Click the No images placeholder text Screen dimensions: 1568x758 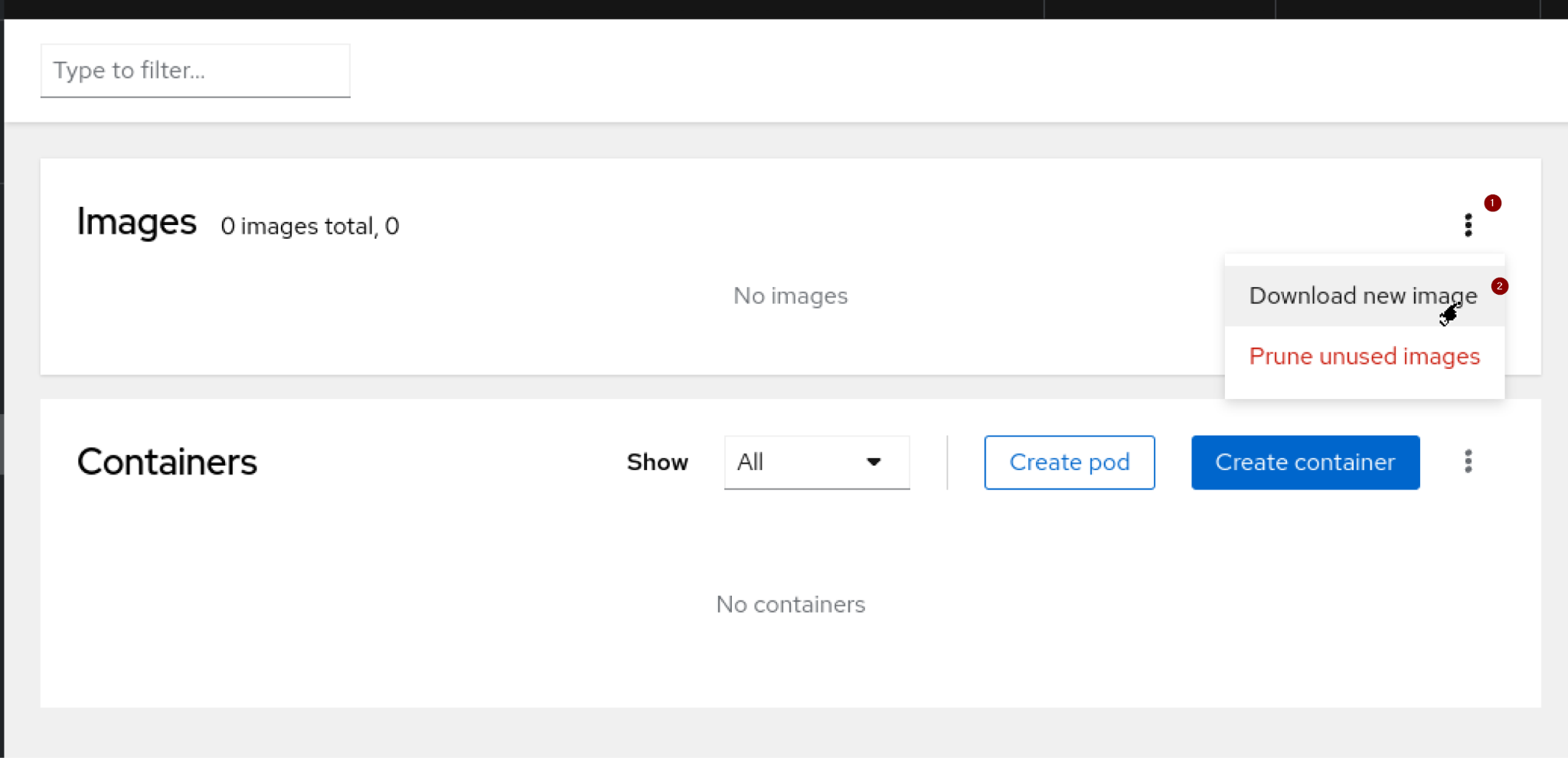(x=790, y=296)
